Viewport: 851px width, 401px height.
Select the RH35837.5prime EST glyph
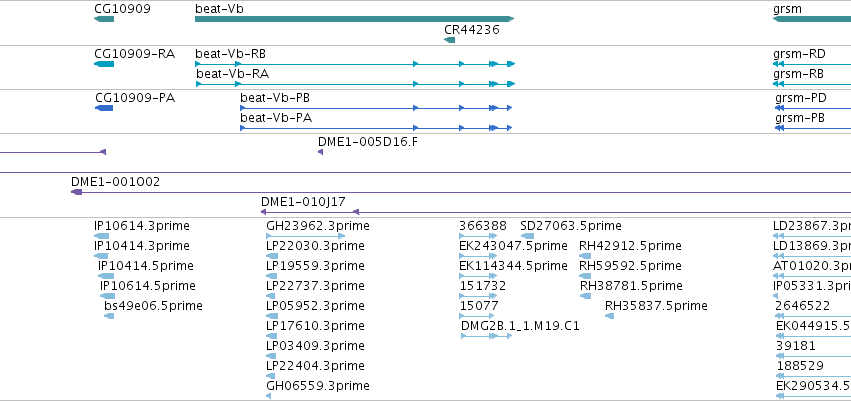click(x=609, y=316)
